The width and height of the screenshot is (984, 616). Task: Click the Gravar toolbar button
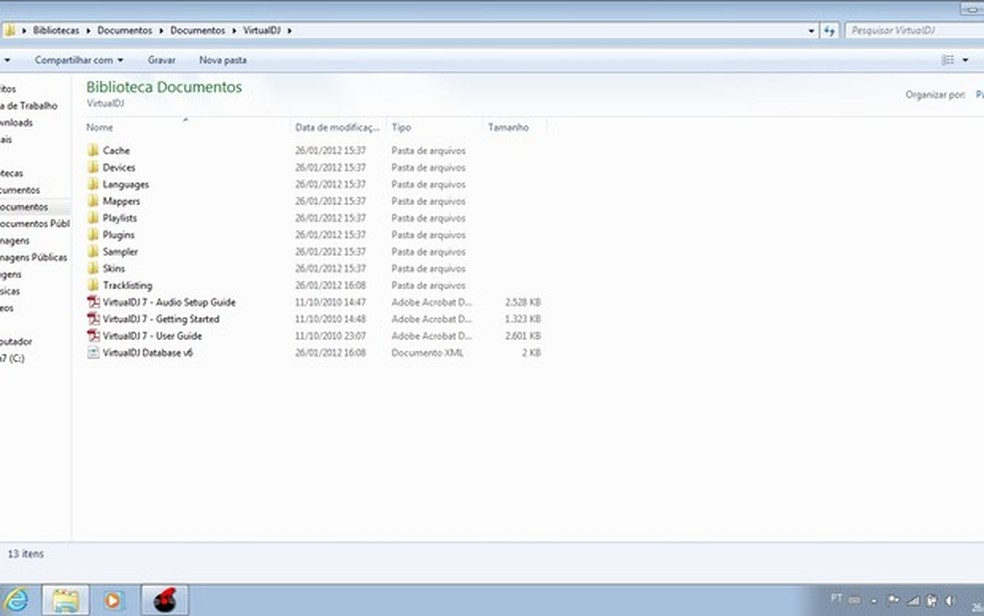click(161, 60)
